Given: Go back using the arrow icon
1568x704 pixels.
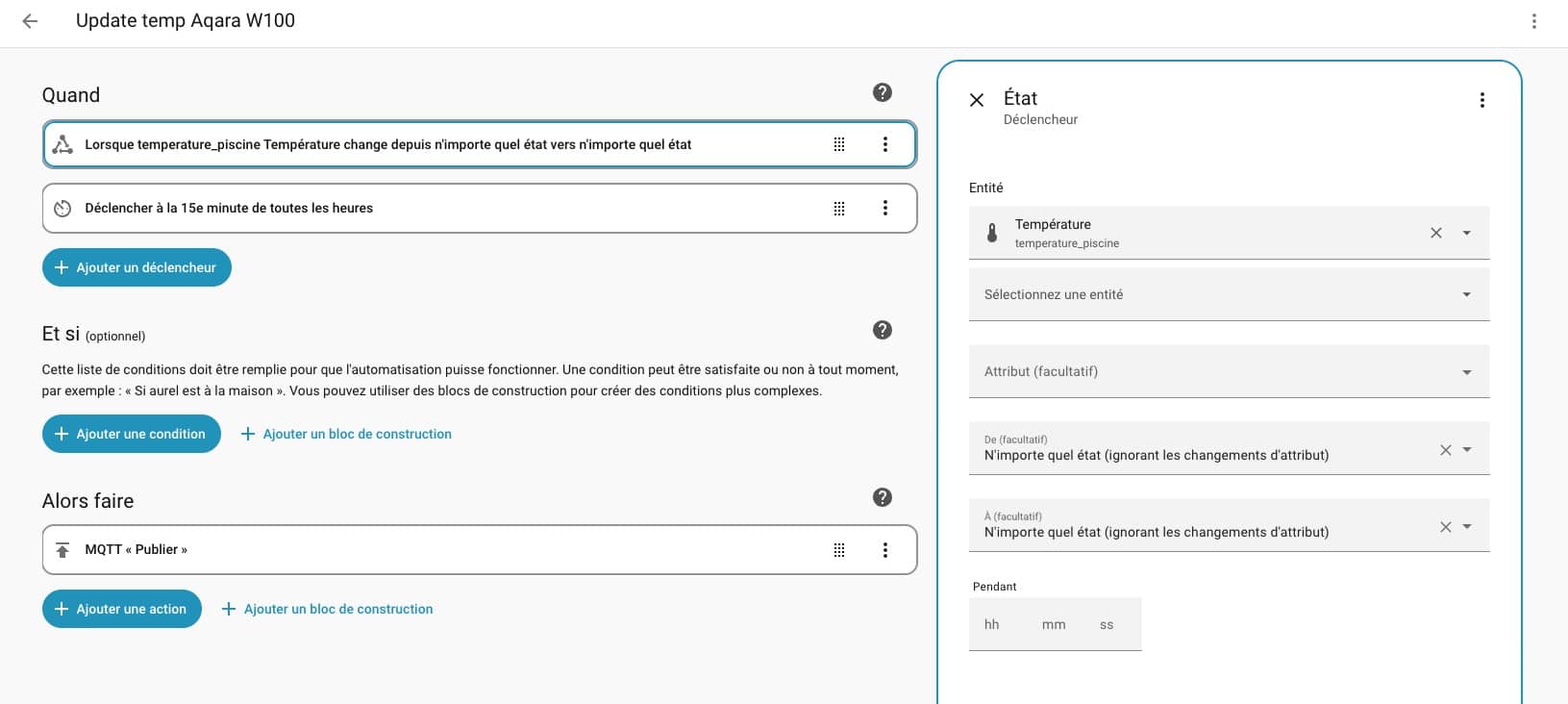Looking at the screenshot, I should point(30,21).
